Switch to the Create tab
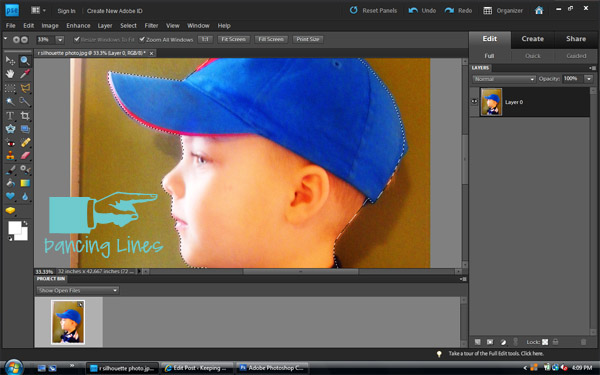Screen dimensions: 600x375 (532, 39)
